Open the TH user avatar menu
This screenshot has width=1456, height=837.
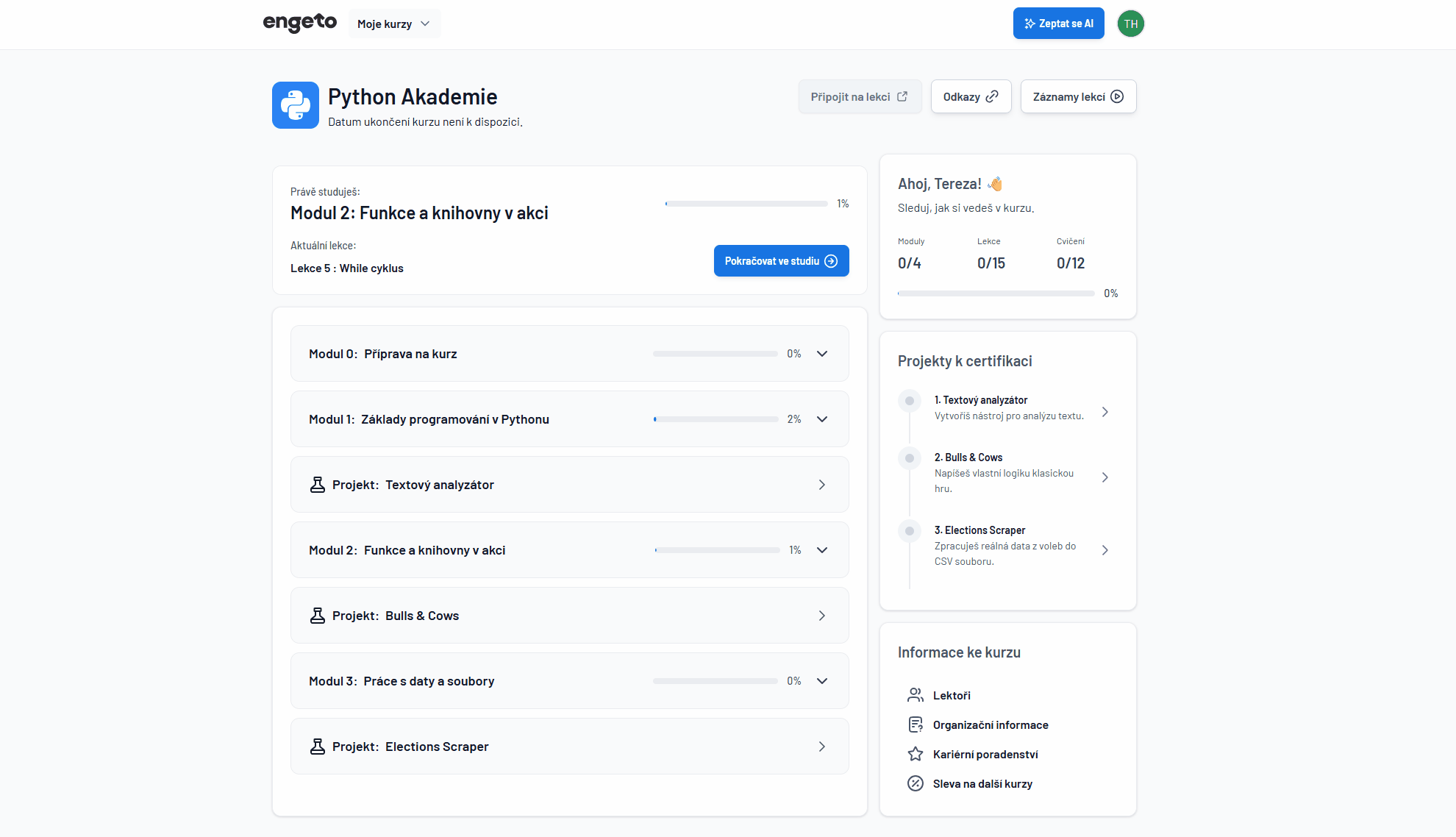tap(1130, 24)
